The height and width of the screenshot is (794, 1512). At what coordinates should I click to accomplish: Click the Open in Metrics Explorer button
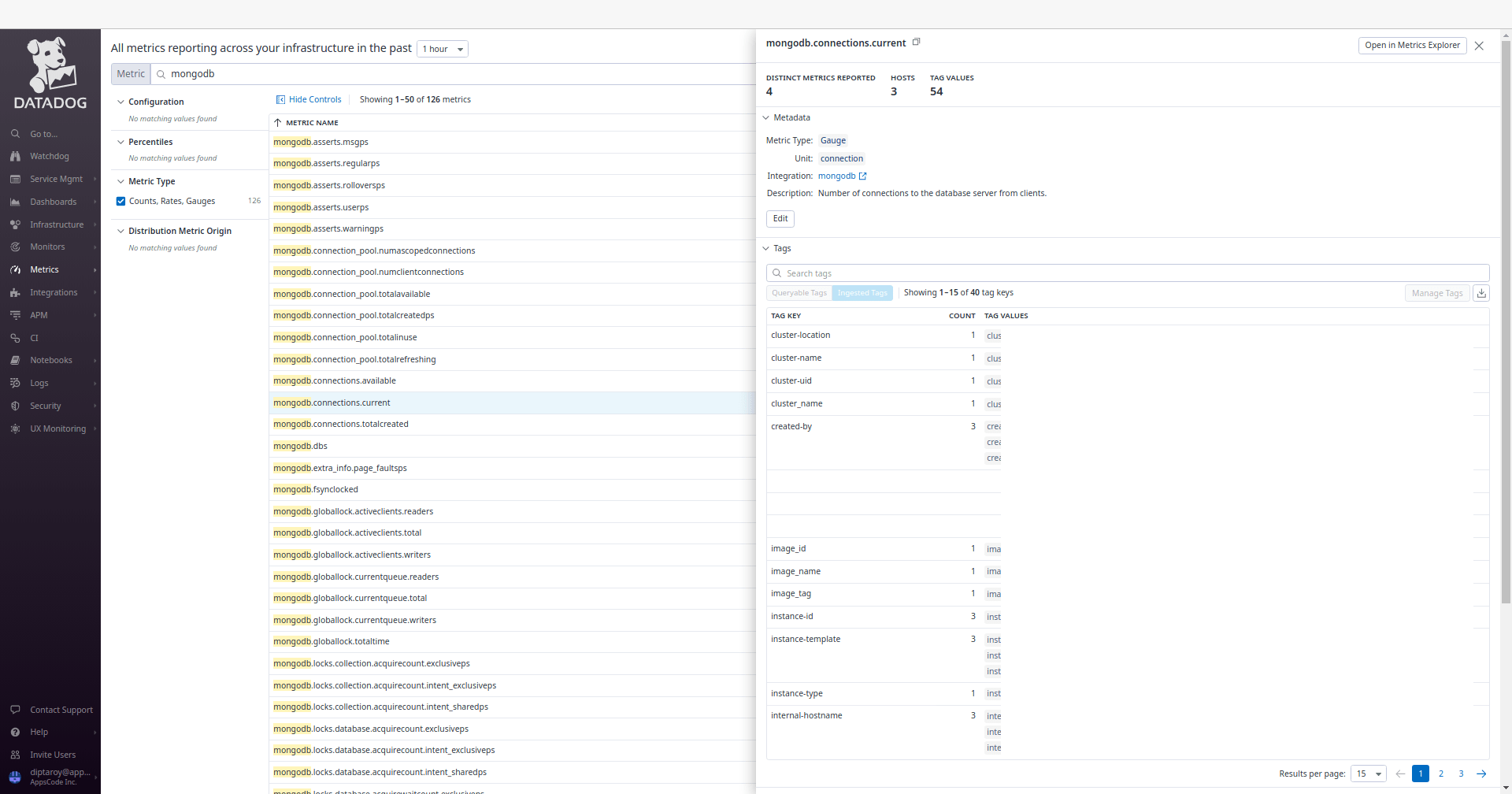click(x=1411, y=45)
